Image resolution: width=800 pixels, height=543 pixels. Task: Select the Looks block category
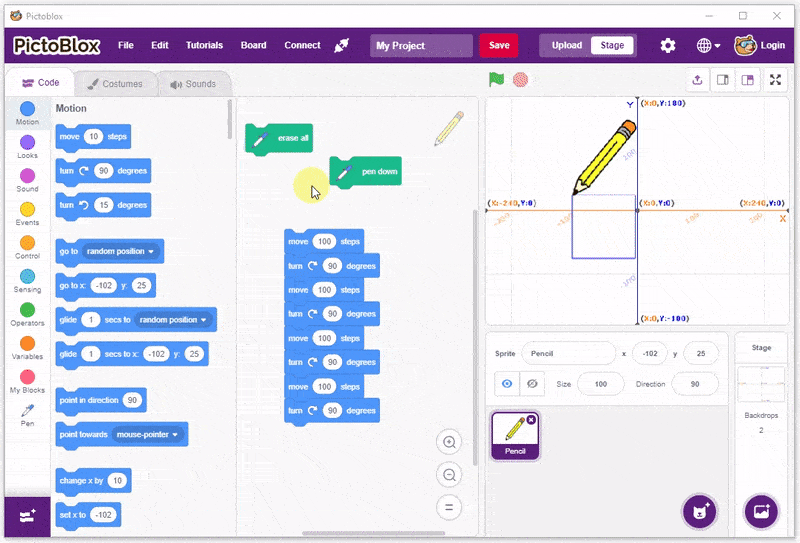pyautogui.click(x=27, y=147)
